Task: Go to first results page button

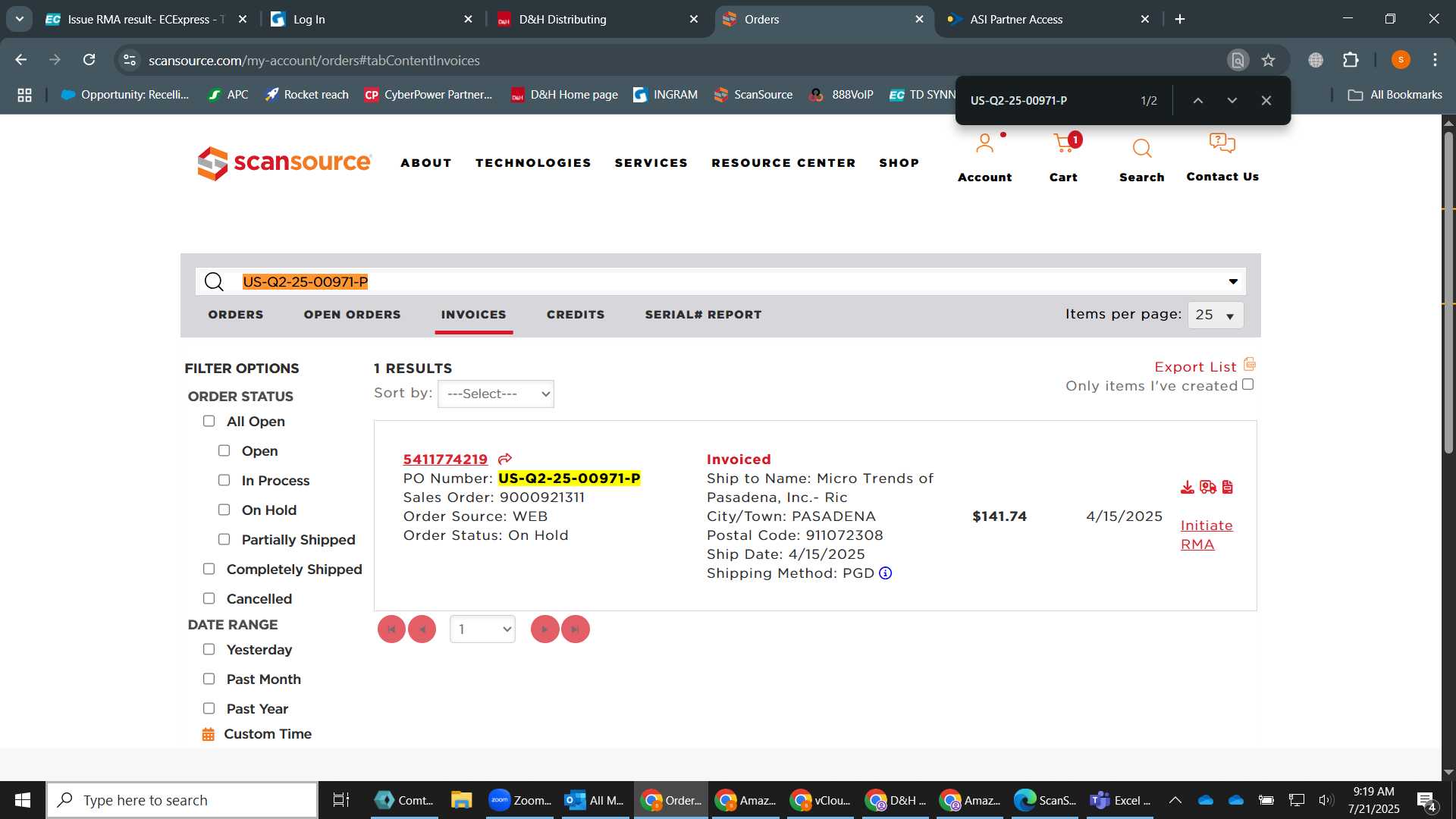Action: click(391, 629)
